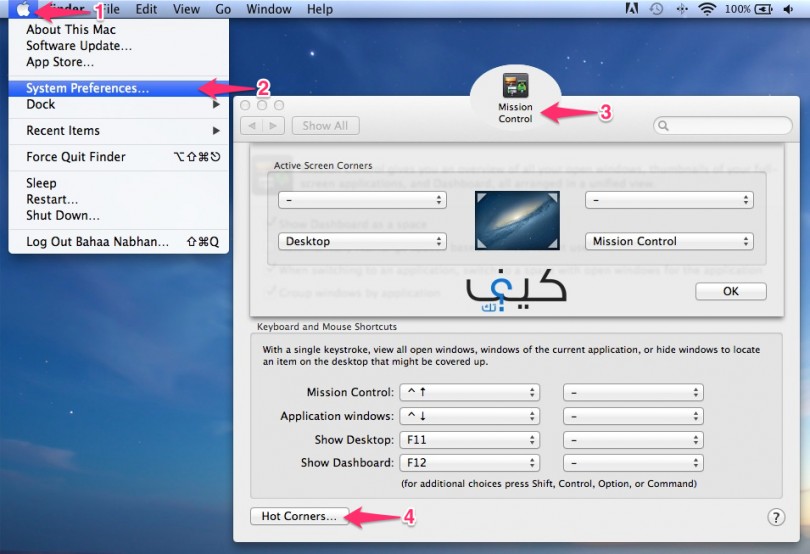This screenshot has width=810, height=554.
Task: Click the Time Machine menu bar icon
Action: 657,9
